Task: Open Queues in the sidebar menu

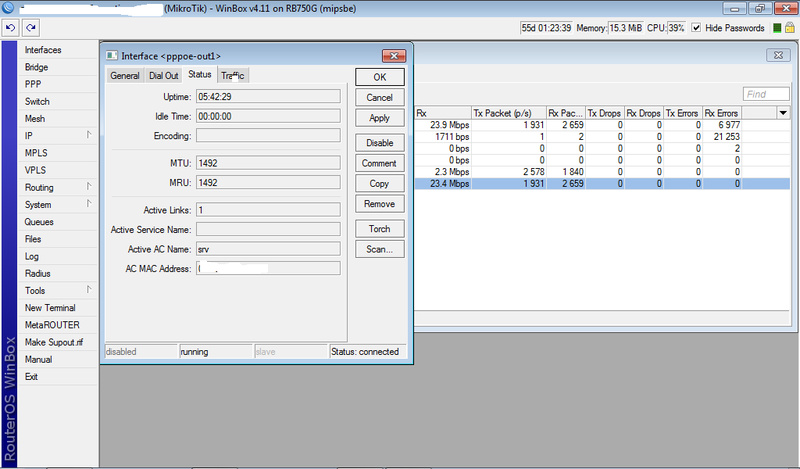Action: tap(57, 221)
